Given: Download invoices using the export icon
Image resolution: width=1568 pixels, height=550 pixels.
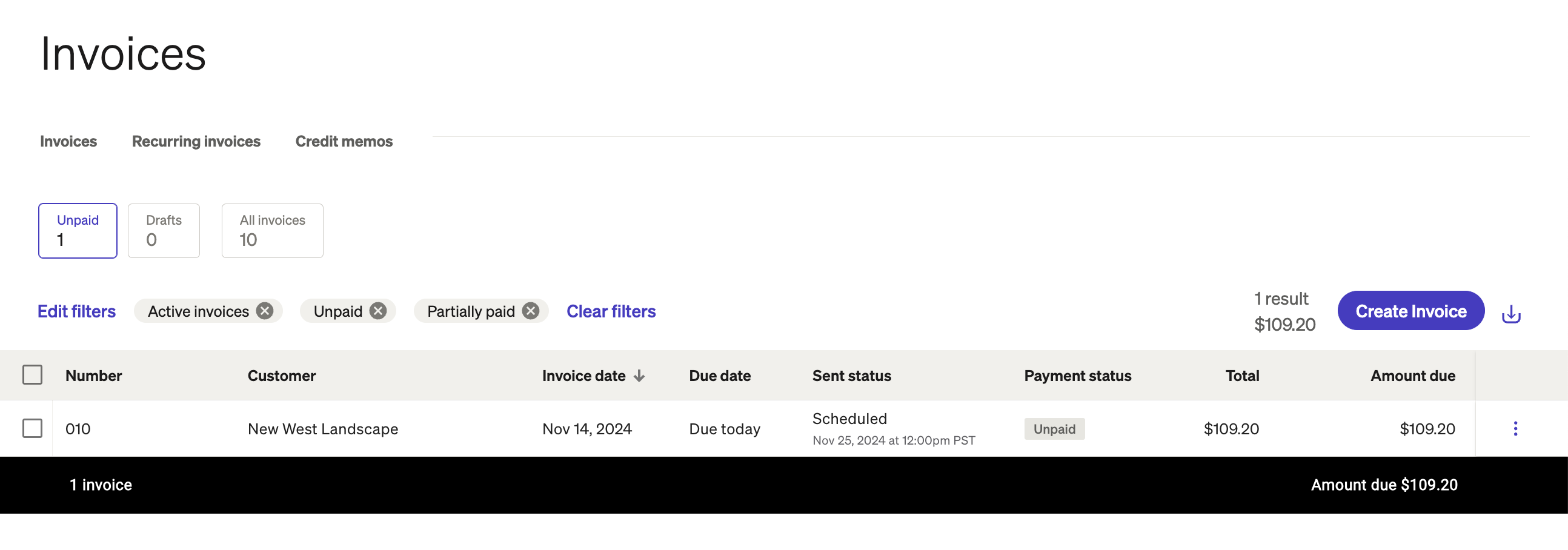Looking at the screenshot, I should point(1510,314).
